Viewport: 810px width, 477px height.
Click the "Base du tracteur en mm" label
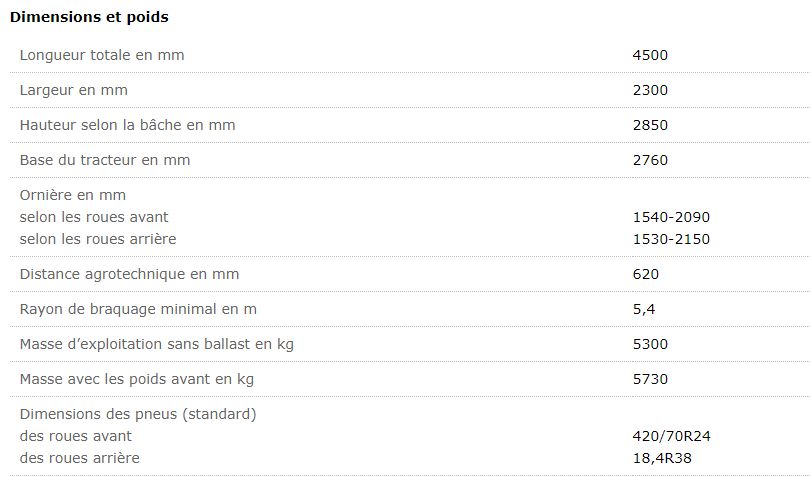[x=105, y=160]
